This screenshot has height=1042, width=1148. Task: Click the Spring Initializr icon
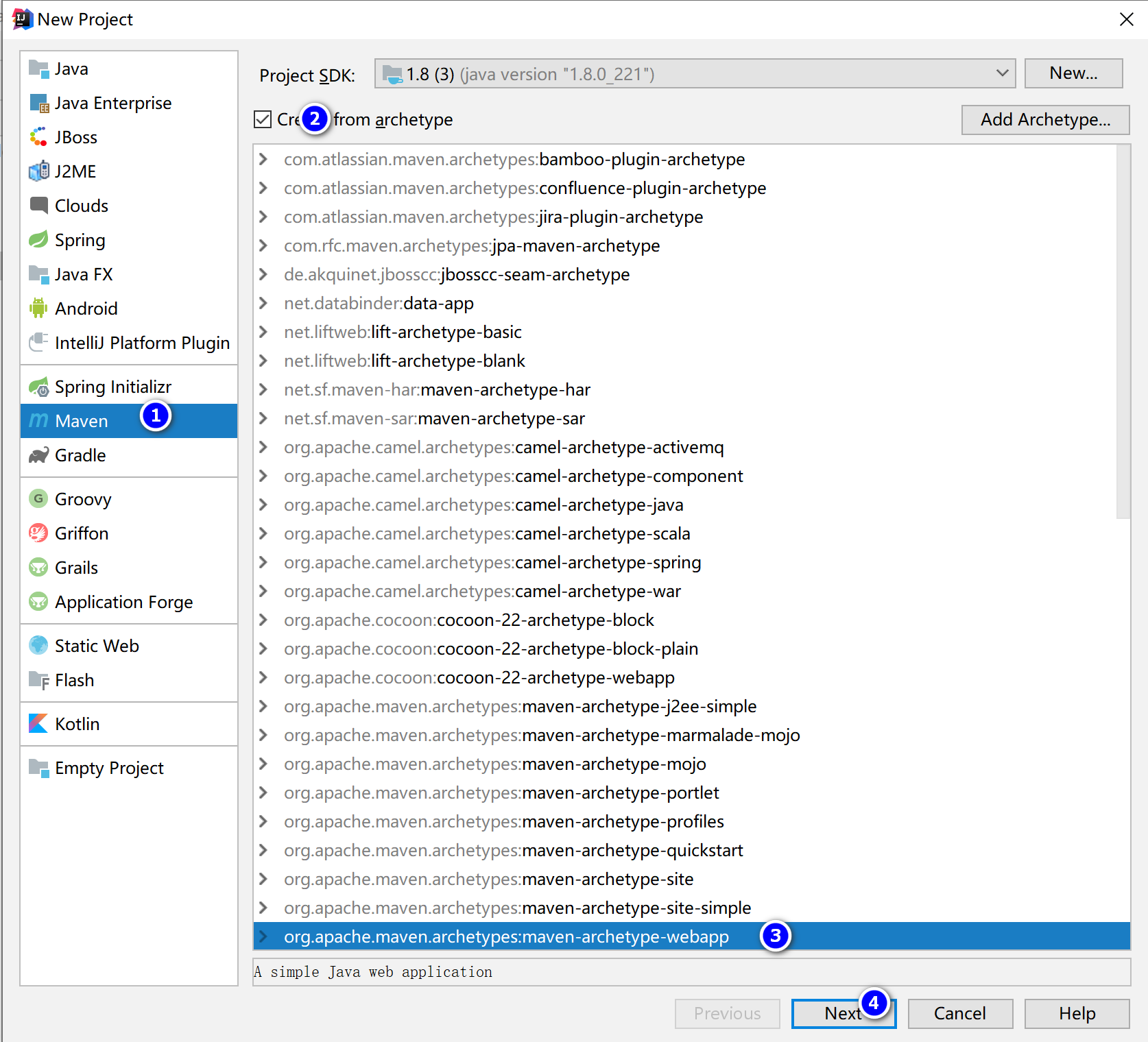[39, 387]
